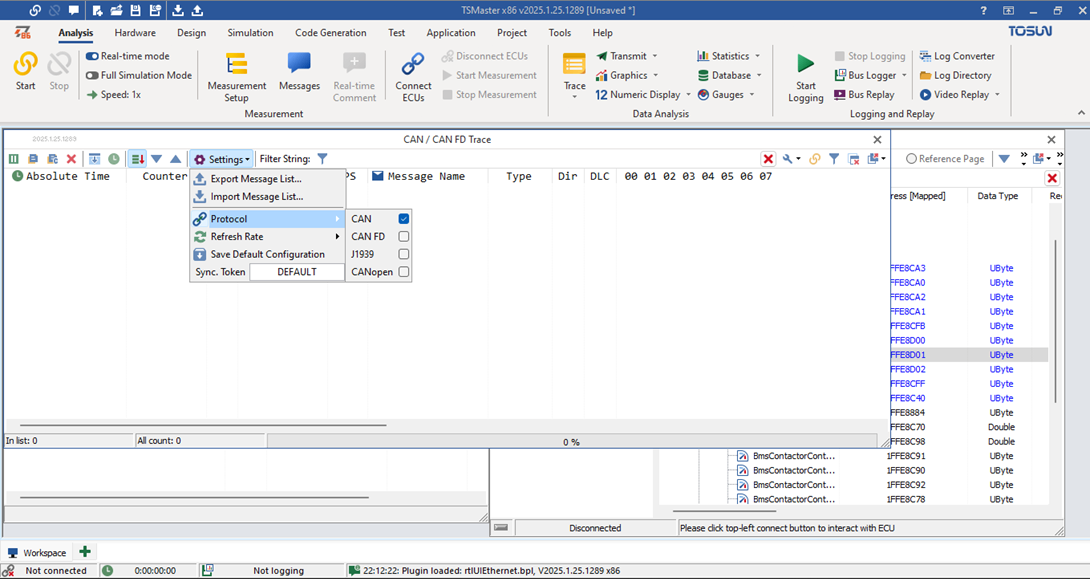Click the 1FFE8D01 address row
1090x579 pixels.
coord(969,354)
